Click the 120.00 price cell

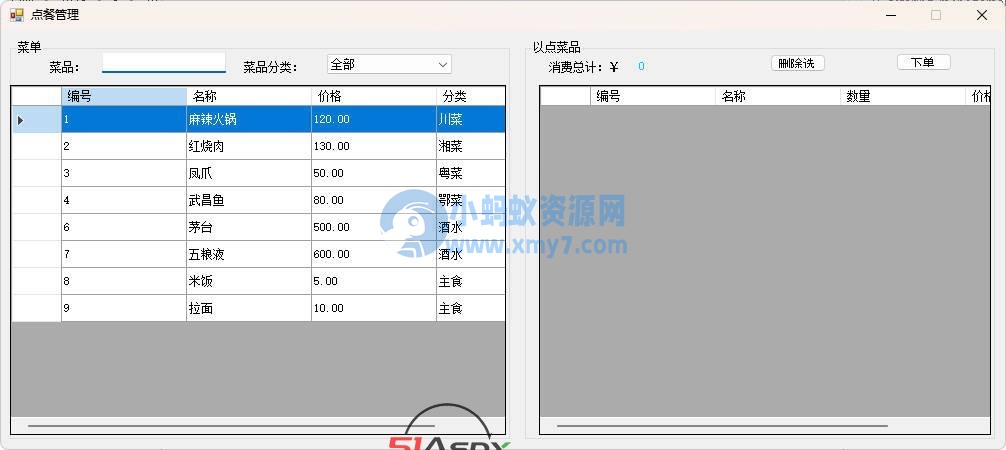tap(374, 119)
